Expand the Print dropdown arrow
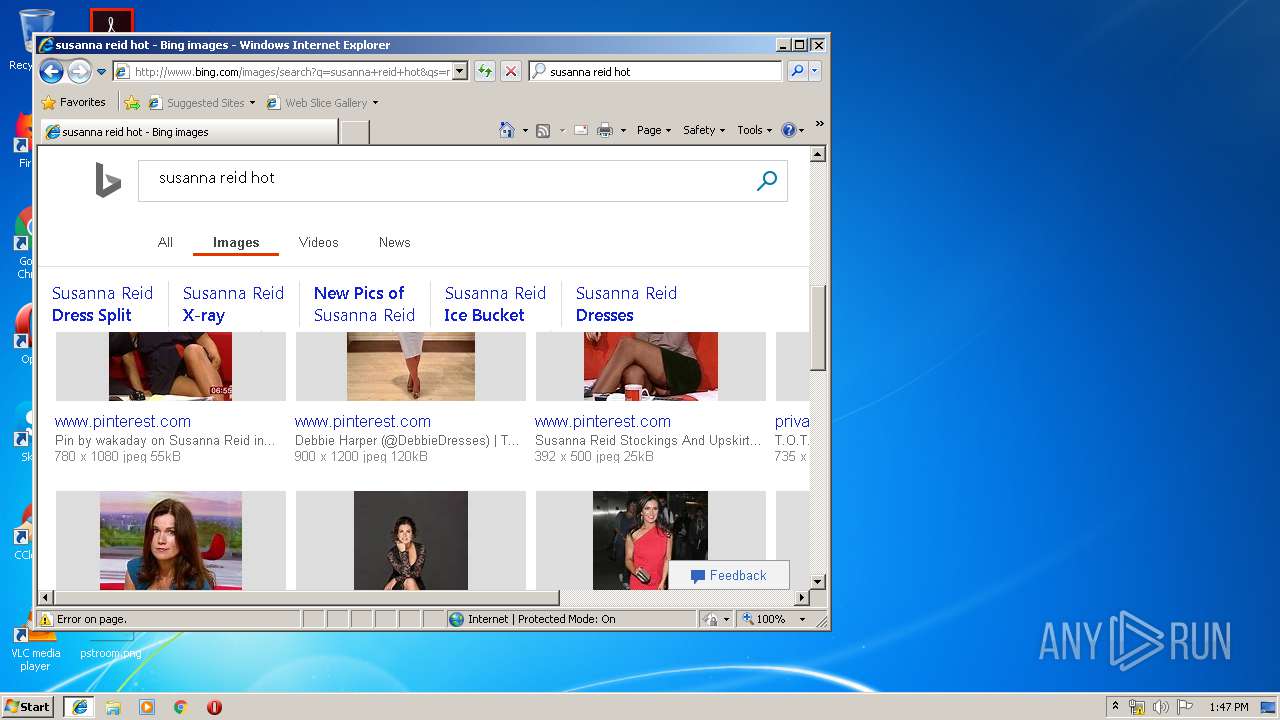Viewport: 1280px width, 720px height. 623,130
